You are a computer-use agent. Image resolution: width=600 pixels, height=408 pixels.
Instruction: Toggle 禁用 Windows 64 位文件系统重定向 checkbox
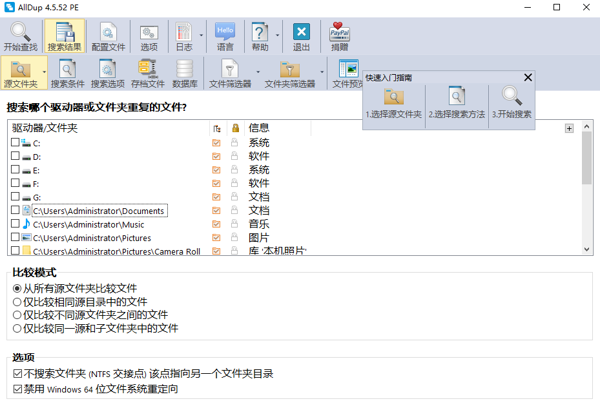pos(18,389)
